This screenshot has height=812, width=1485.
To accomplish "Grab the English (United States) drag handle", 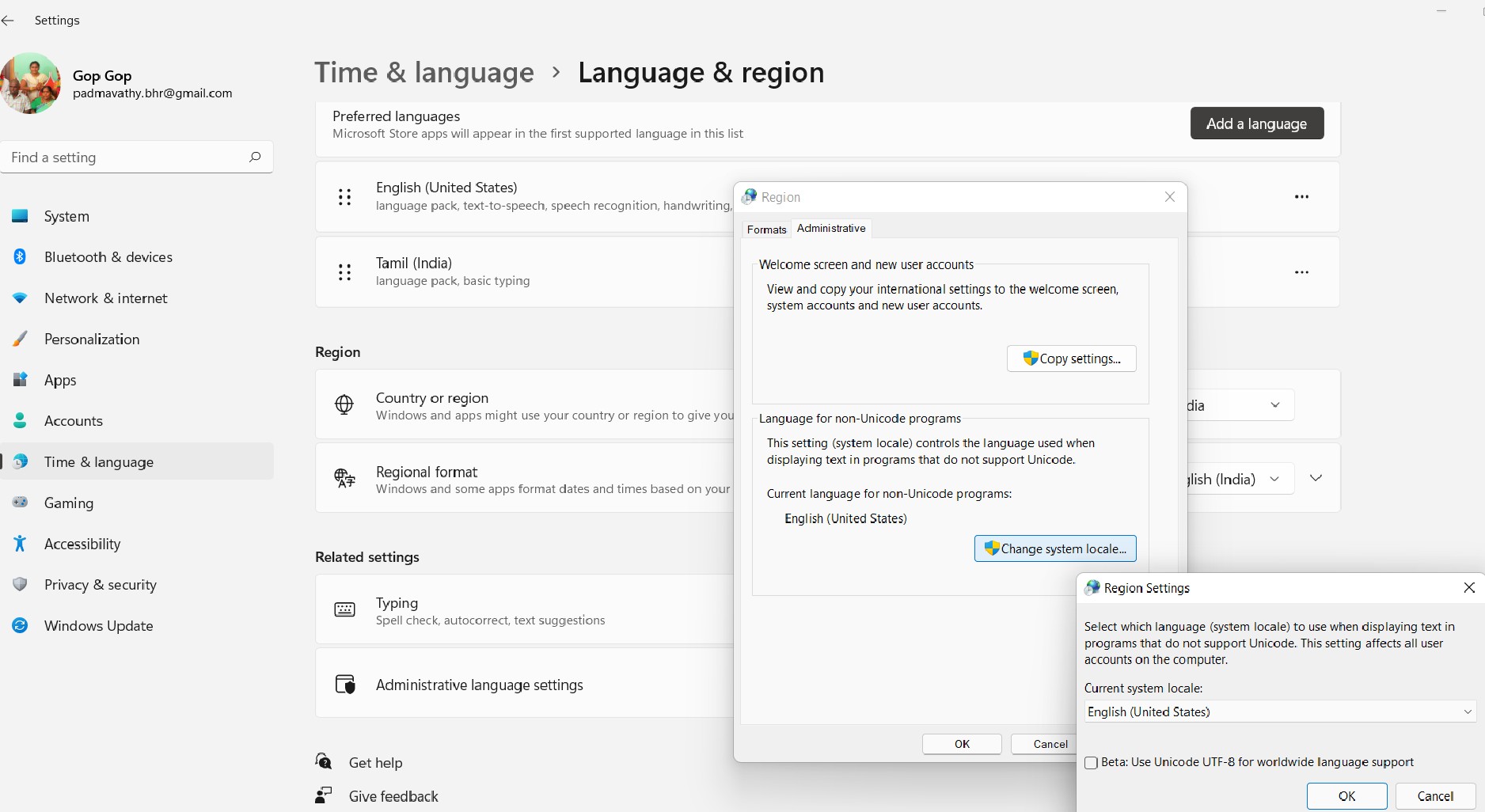I will (x=344, y=197).
